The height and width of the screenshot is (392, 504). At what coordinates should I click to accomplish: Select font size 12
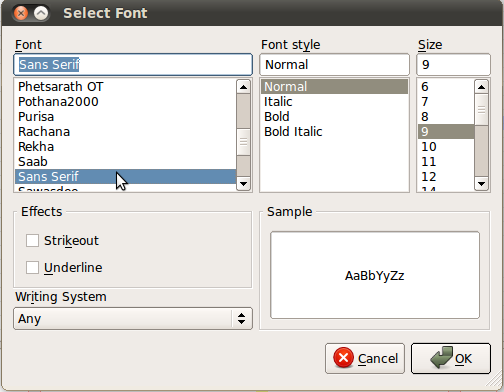(429, 177)
